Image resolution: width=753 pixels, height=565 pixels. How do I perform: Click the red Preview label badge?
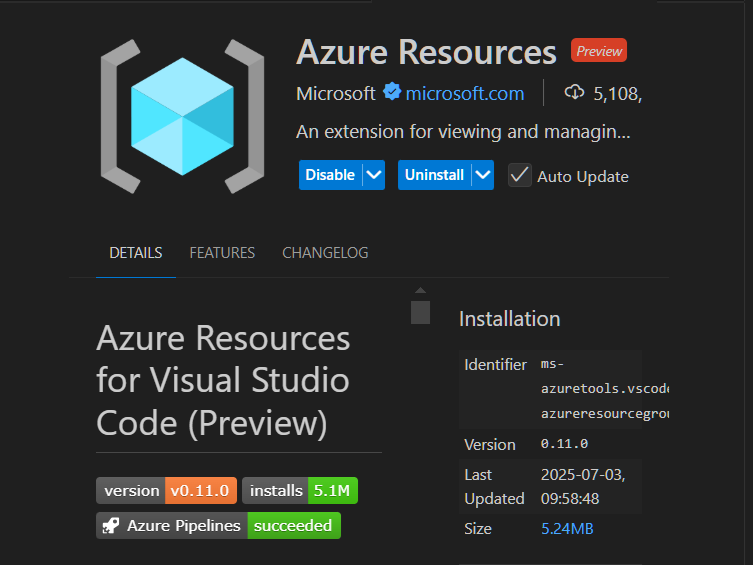(599, 50)
